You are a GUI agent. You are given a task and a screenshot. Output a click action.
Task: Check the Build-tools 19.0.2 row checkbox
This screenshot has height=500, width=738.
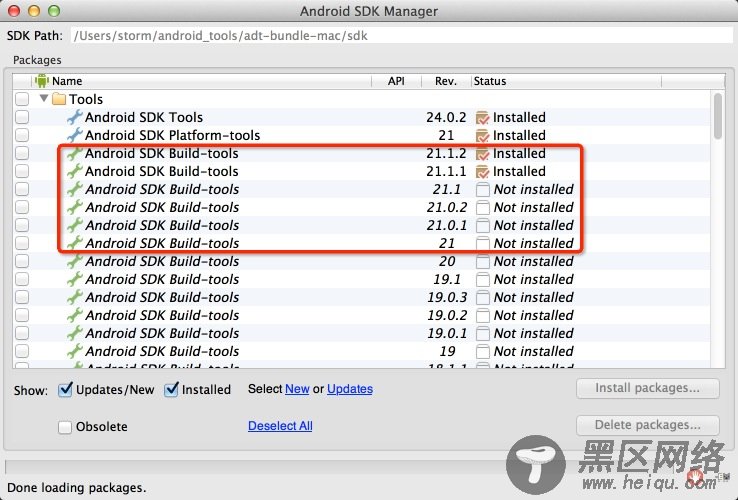click(x=22, y=315)
